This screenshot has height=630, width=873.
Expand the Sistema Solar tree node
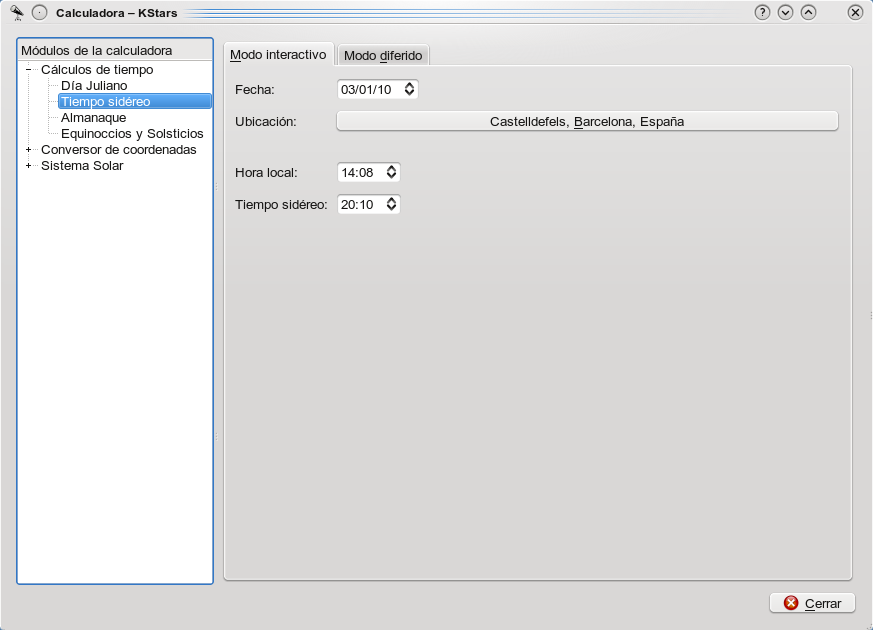coord(29,166)
